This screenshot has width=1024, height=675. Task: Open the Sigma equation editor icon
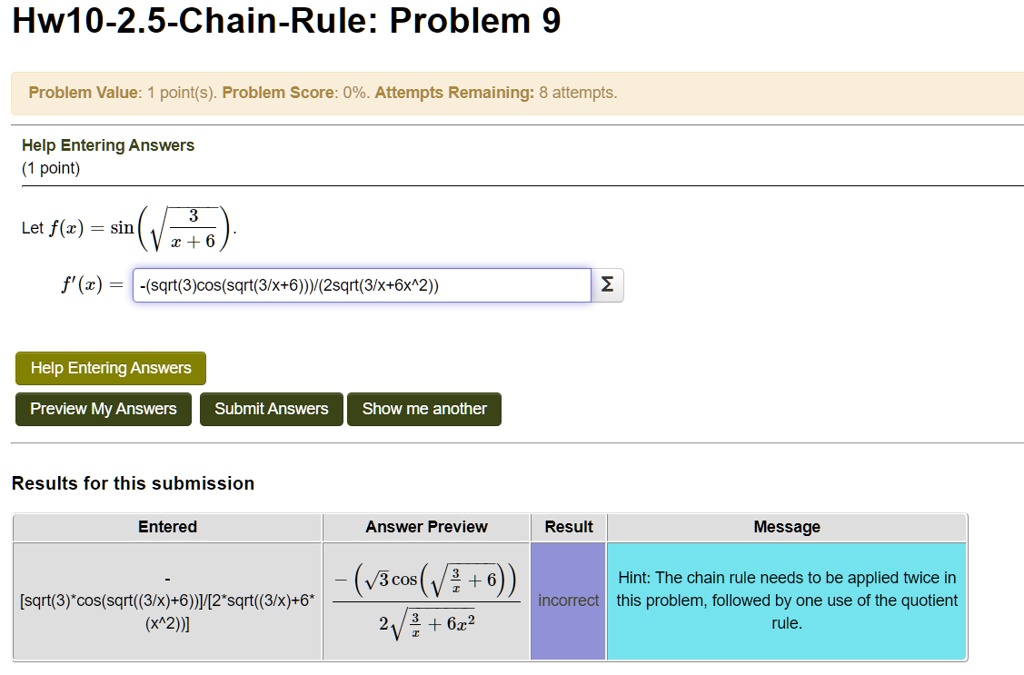click(x=607, y=285)
